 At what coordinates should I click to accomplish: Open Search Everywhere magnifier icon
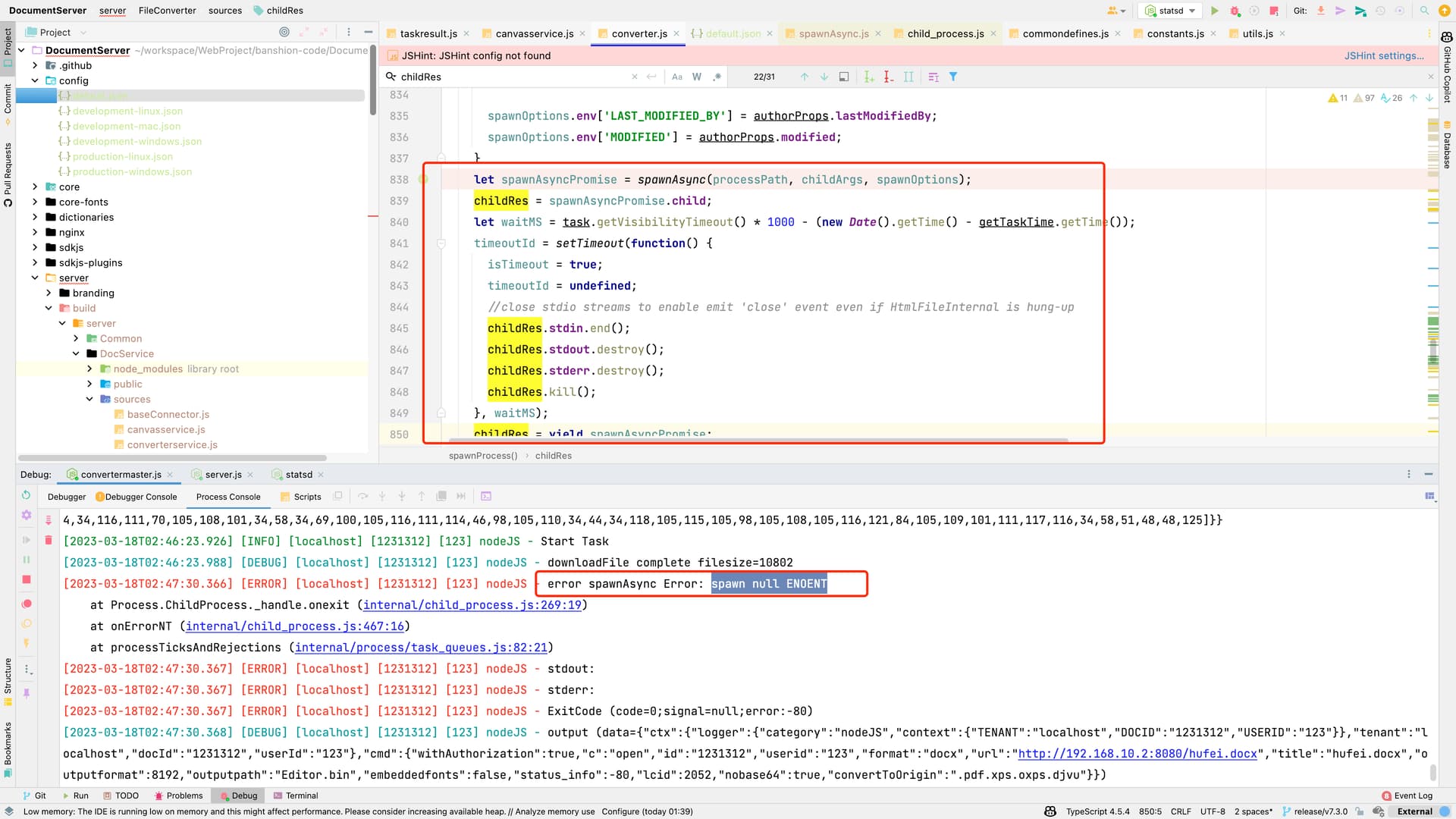coord(1424,11)
